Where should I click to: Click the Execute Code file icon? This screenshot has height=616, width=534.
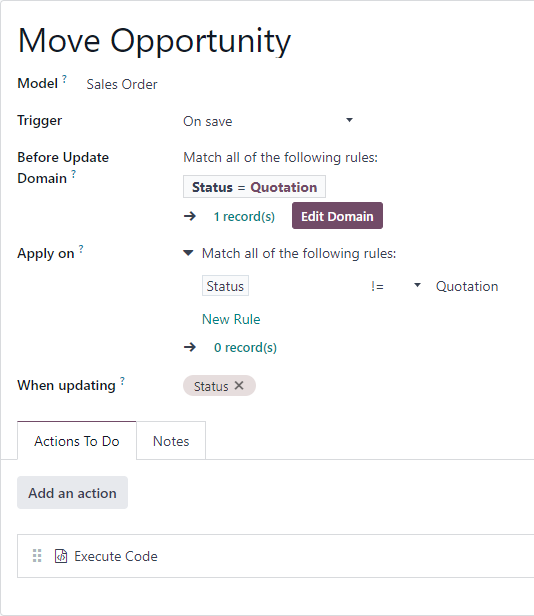pyautogui.click(x=61, y=556)
